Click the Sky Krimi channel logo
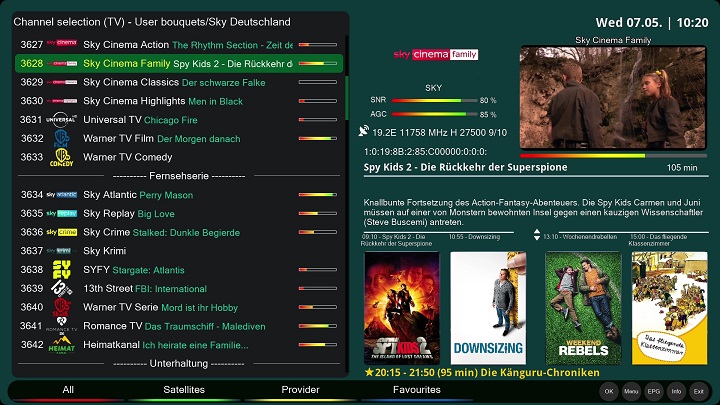Viewport: 720px width, 405px height. click(62, 251)
